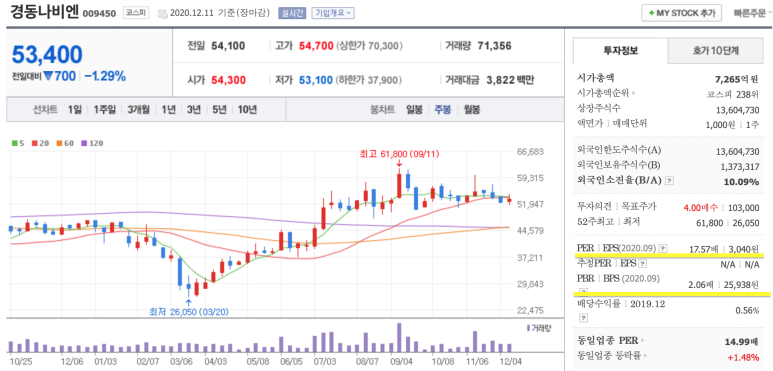Open help icon next to 추정PER EPS

click(642, 264)
